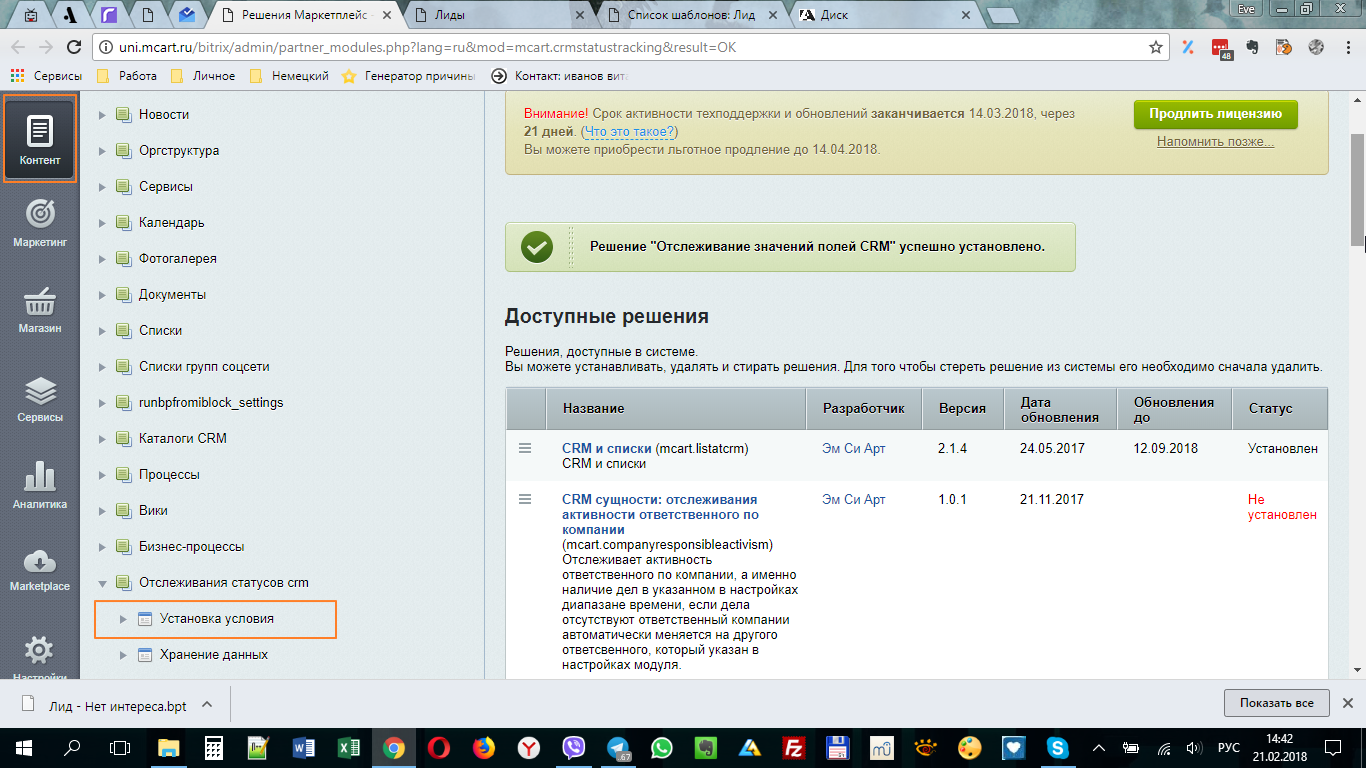Expand the Каталоги CRM tree node

point(102,439)
